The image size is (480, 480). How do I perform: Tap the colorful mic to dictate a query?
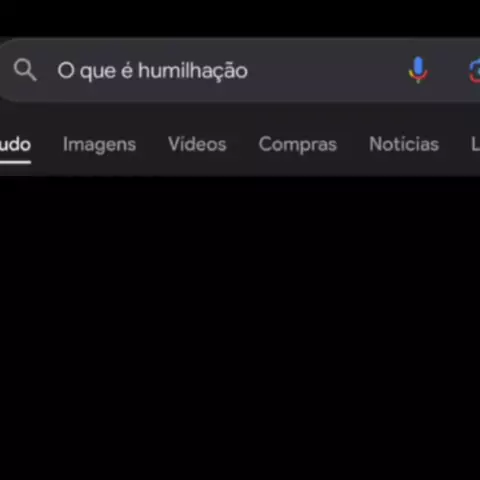click(x=418, y=70)
